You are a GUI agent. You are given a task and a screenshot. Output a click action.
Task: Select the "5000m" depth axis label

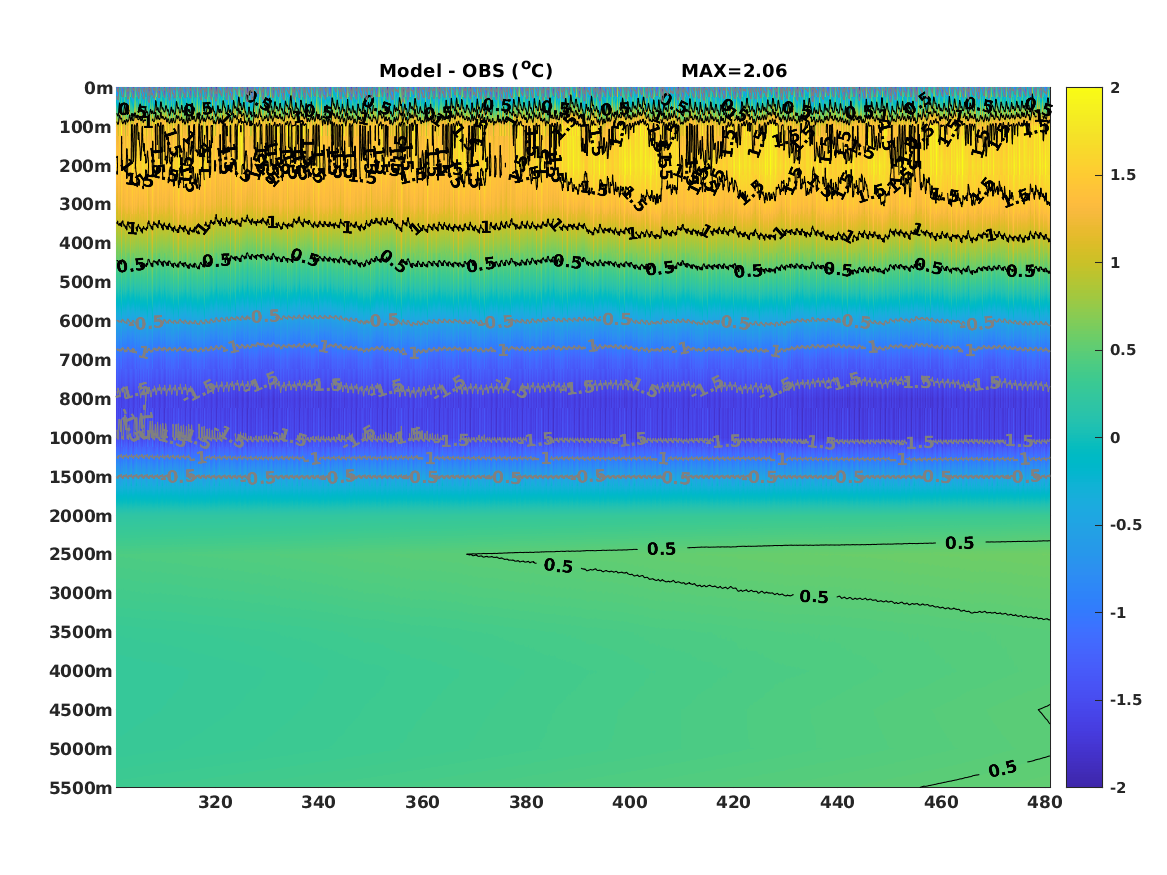[81, 749]
